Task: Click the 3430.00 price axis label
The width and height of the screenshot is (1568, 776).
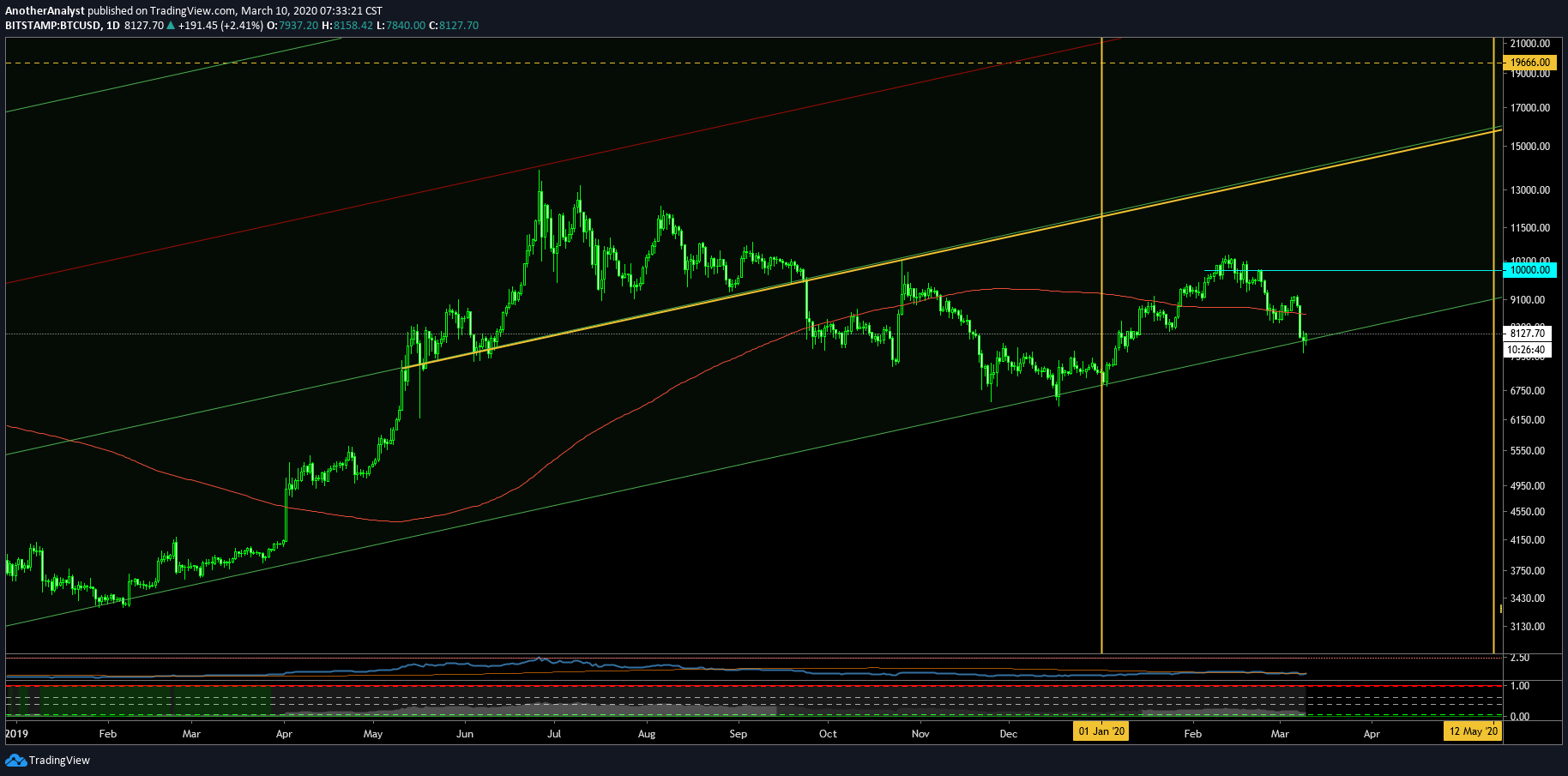Action: 1528,599
